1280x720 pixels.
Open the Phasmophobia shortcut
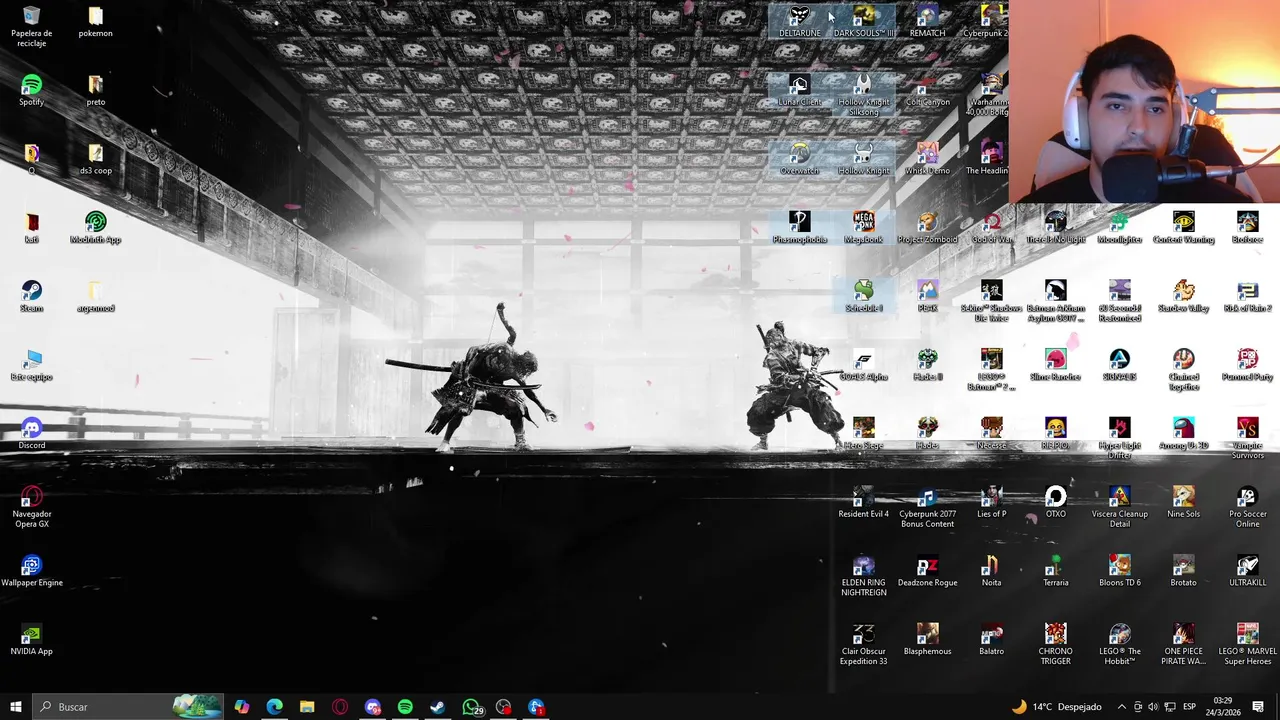pyautogui.click(x=799, y=227)
